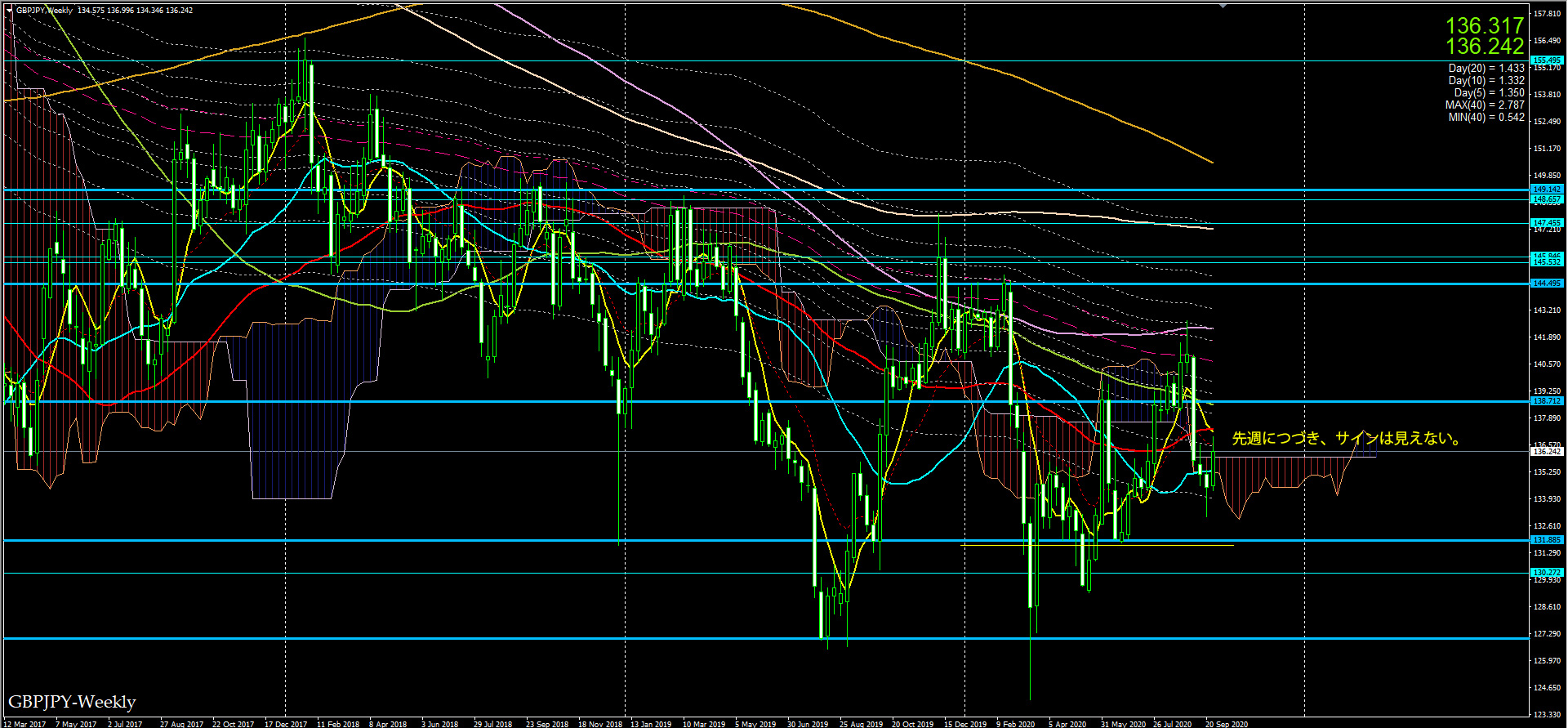Click the large green 136.317 price readout
This screenshot has height=728, width=1568.
[x=1485, y=26]
